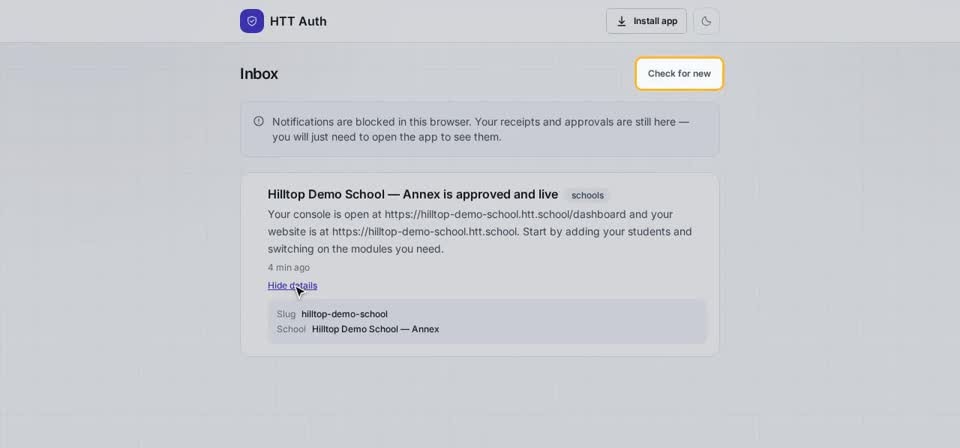
Task: Click the School label in details
Action: click(291, 329)
